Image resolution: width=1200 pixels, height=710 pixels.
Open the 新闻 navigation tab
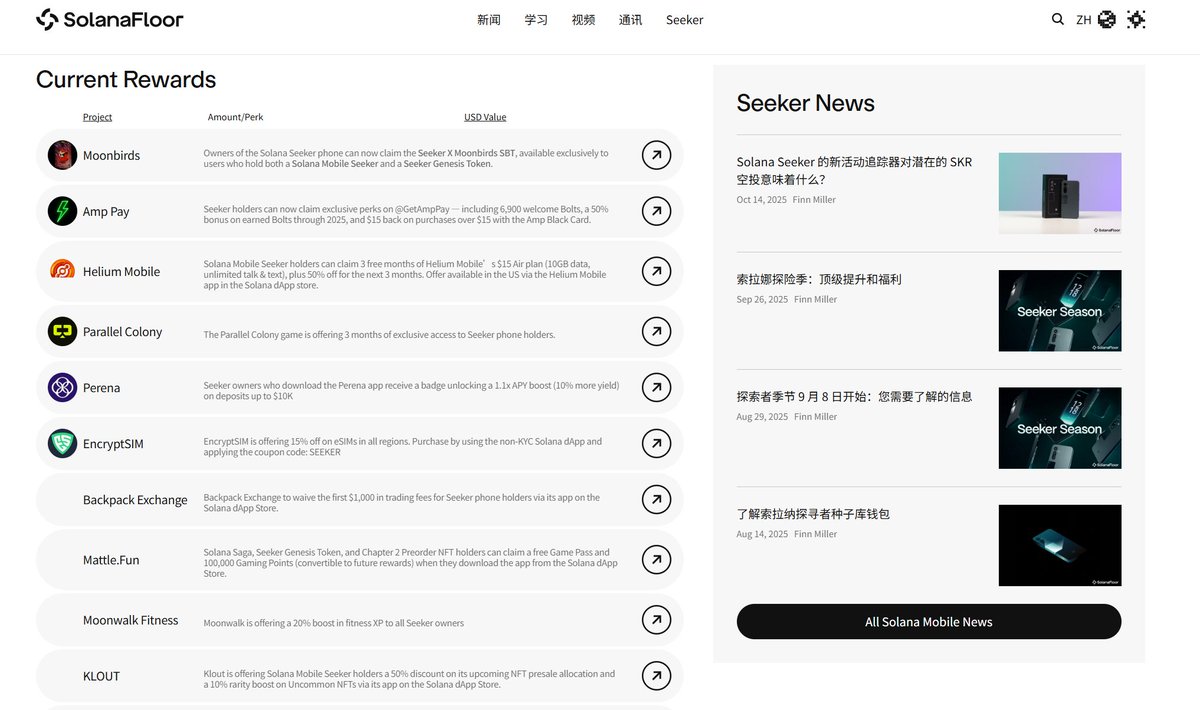pyautogui.click(x=489, y=19)
